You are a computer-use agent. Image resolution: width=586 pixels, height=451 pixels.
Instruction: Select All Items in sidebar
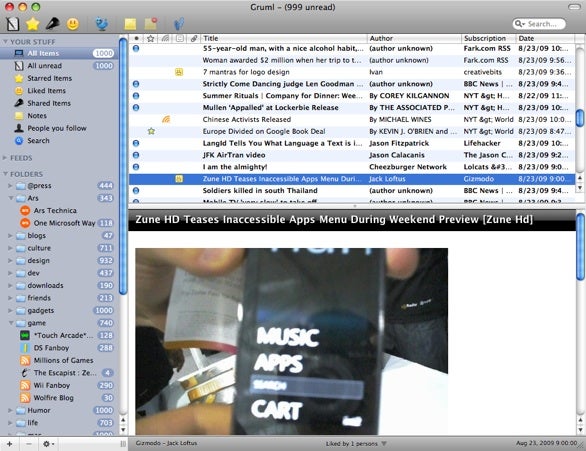pyautogui.click(x=60, y=53)
